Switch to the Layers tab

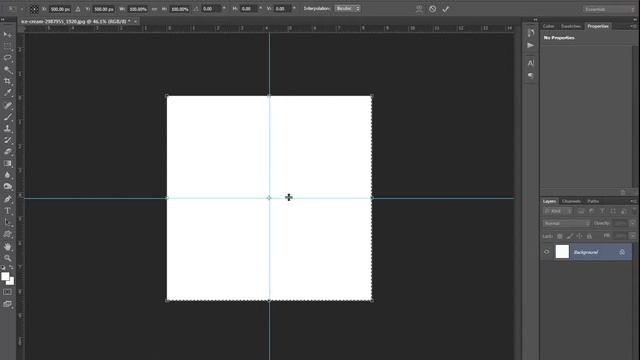(549, 201)
